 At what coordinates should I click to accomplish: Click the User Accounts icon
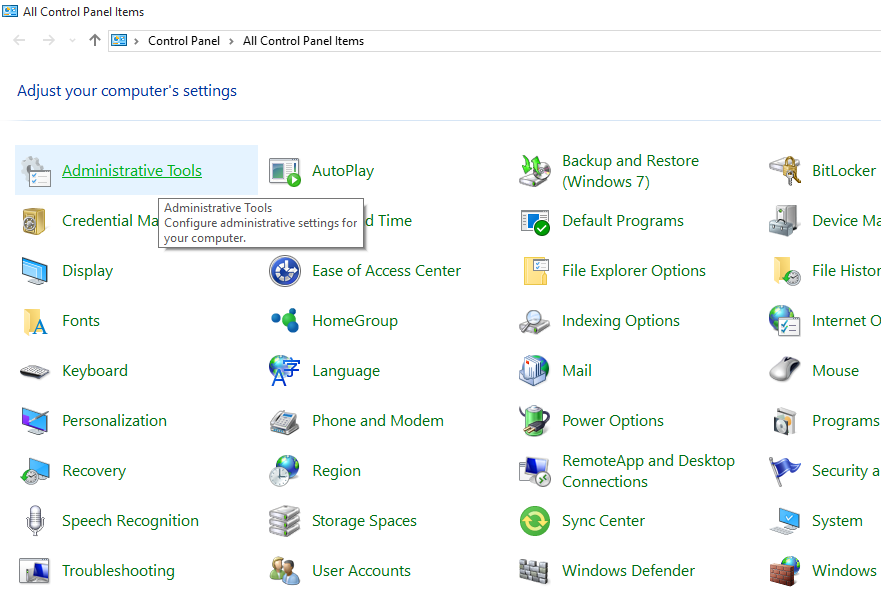click(x=284, y=571)
